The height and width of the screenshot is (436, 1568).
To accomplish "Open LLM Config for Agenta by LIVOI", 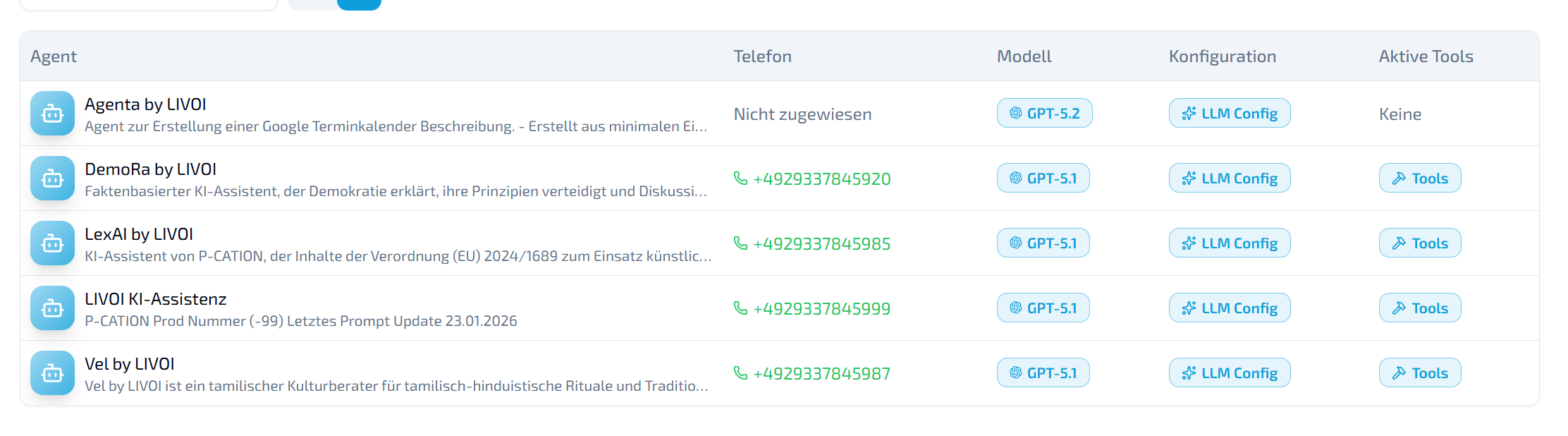I will pyautogui.click(x=1229, y=112).
